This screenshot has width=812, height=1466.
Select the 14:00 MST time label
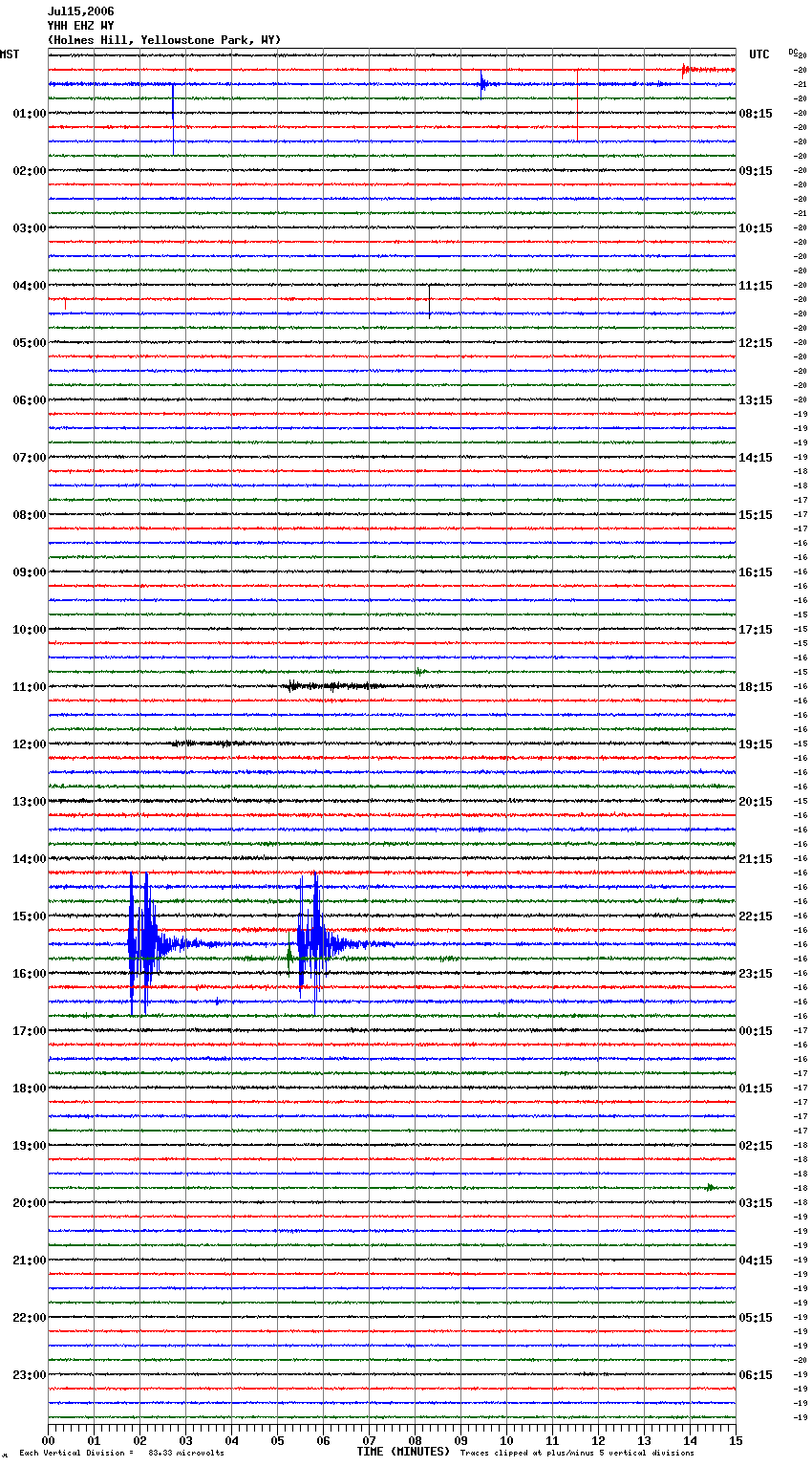[30, 859]
